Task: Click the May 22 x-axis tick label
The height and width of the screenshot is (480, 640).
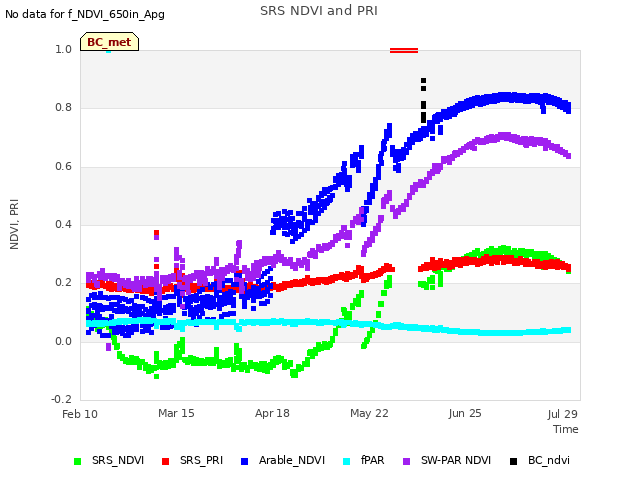Action: click(x=369, y=413)
